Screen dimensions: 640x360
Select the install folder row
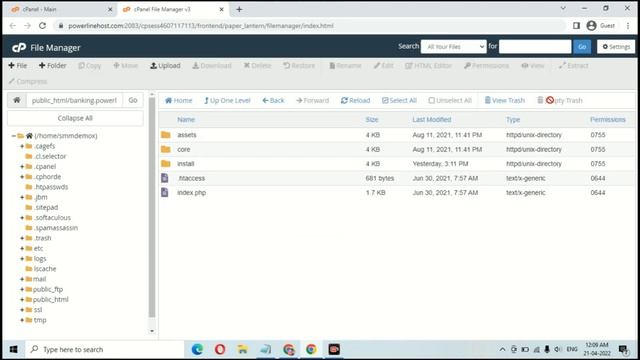click(397, 164)
